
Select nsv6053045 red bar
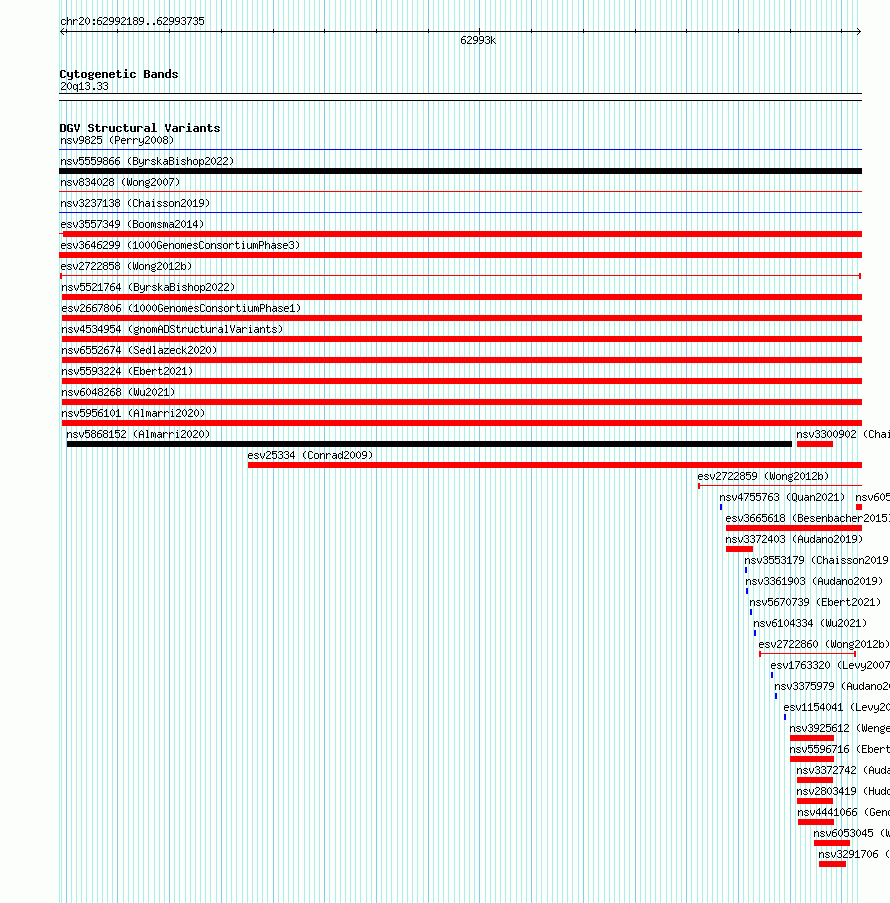coord(832,843)
